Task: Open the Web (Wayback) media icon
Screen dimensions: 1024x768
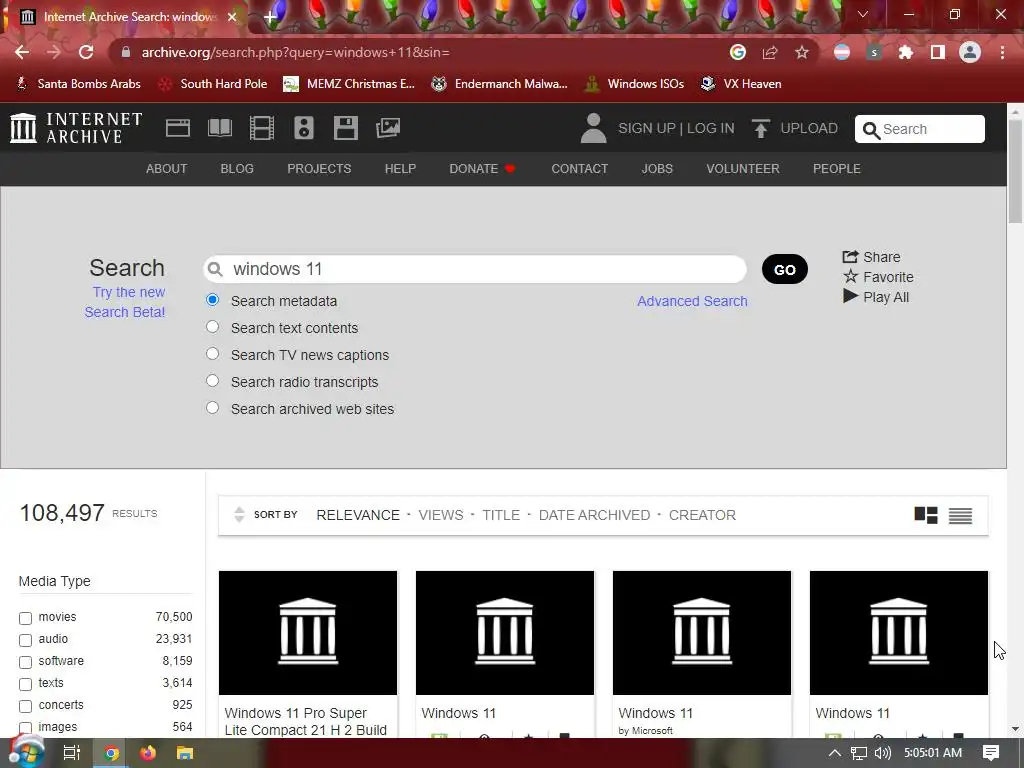Action: (x=178, y=128)
